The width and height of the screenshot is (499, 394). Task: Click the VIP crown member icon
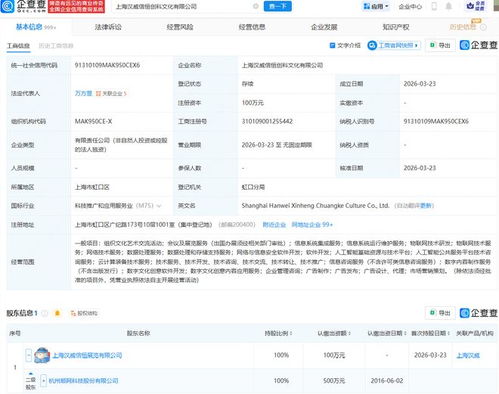pos(476,6)
